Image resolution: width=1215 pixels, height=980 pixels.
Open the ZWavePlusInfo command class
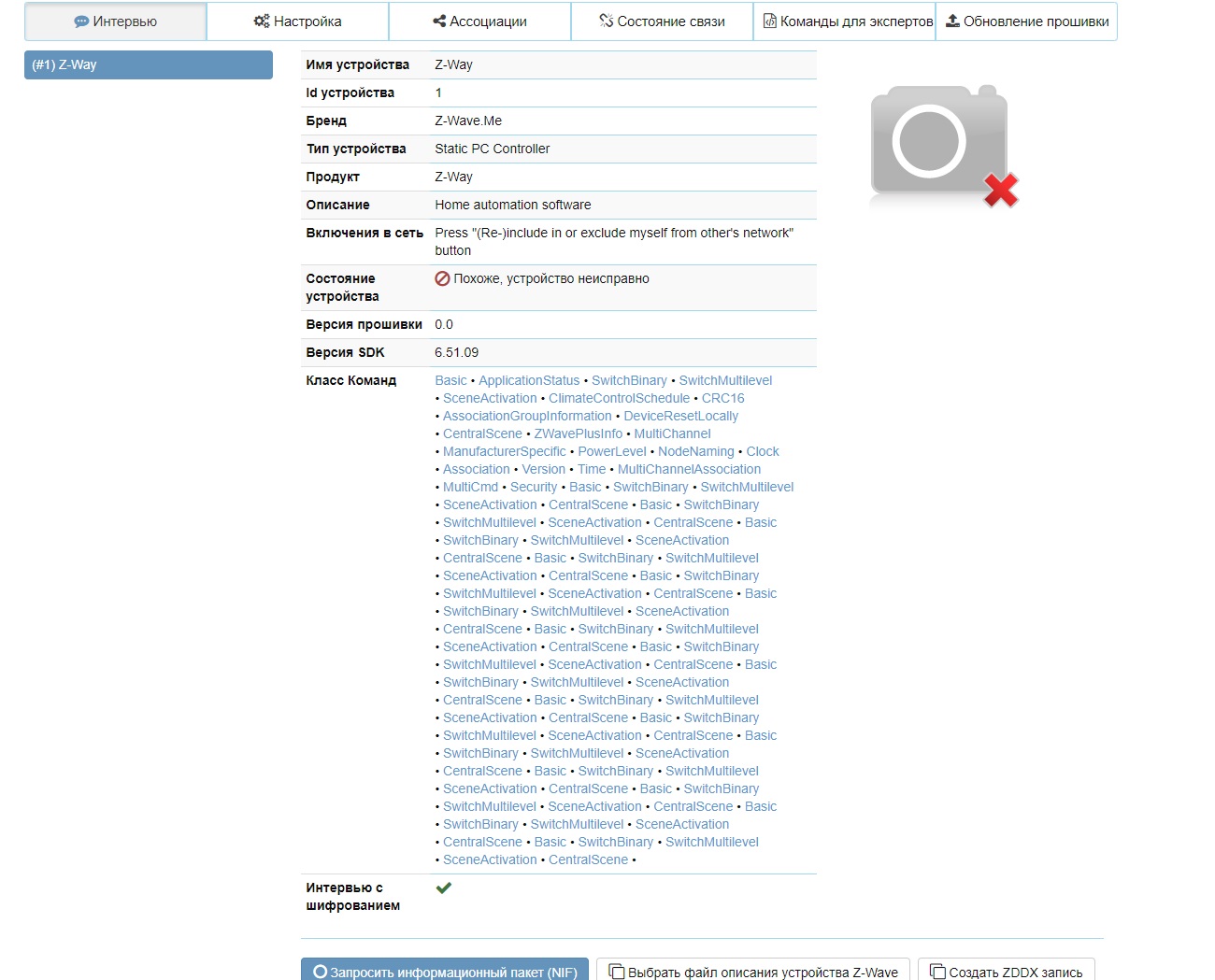(x=579, y=433)
